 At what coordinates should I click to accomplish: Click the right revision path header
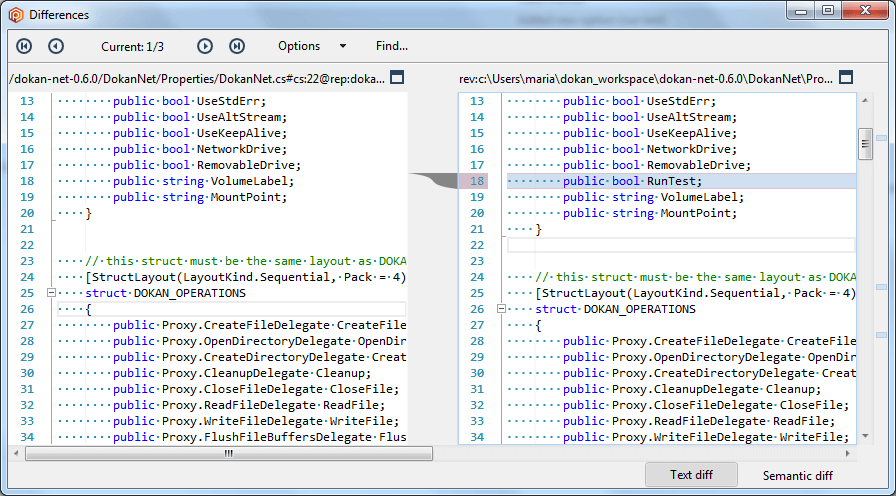646,78
